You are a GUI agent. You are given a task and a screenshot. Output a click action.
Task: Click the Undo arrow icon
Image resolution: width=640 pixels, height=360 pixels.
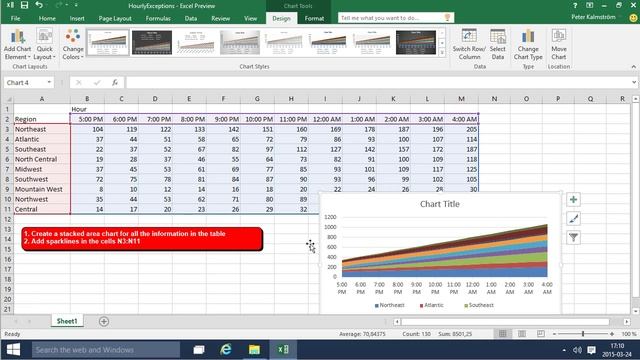[39, 5]
